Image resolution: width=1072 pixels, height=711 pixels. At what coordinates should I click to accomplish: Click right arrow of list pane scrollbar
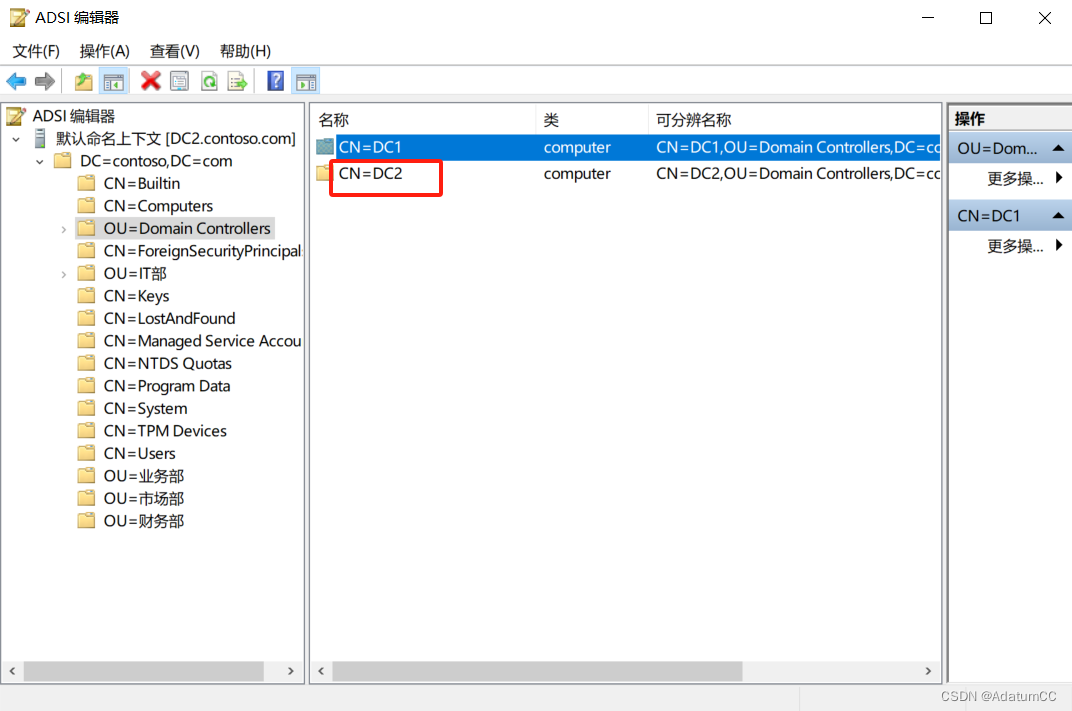point(928,671)
